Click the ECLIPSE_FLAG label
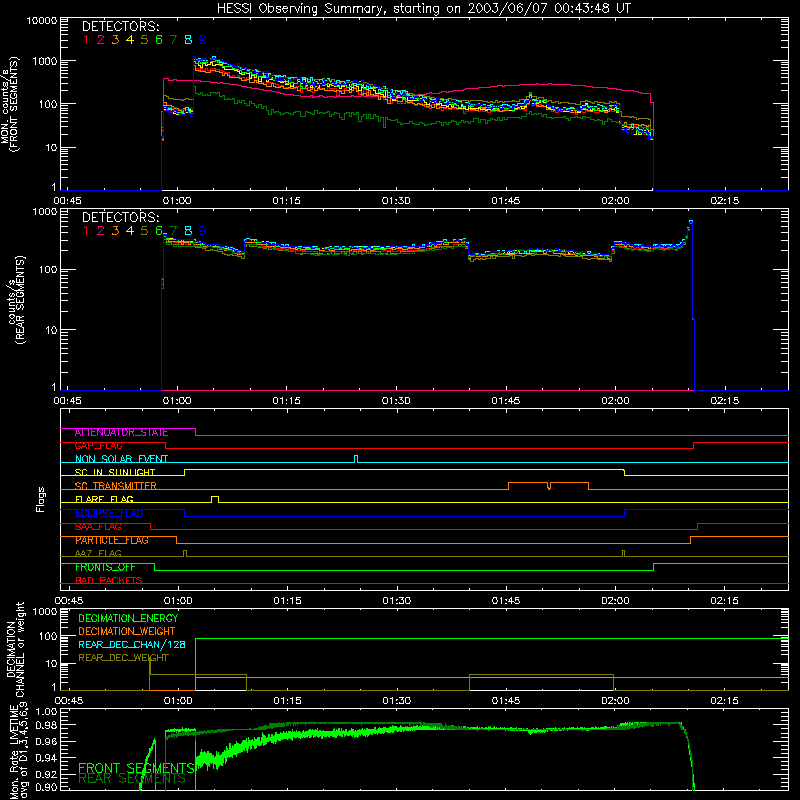Viewport: 800px width, 800px height. click(x=109, y=513)
